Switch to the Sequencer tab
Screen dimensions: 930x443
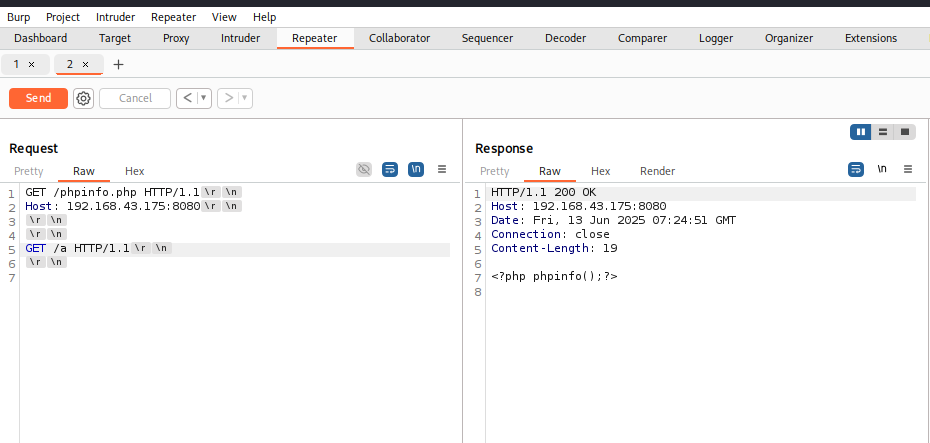point(488,39)
